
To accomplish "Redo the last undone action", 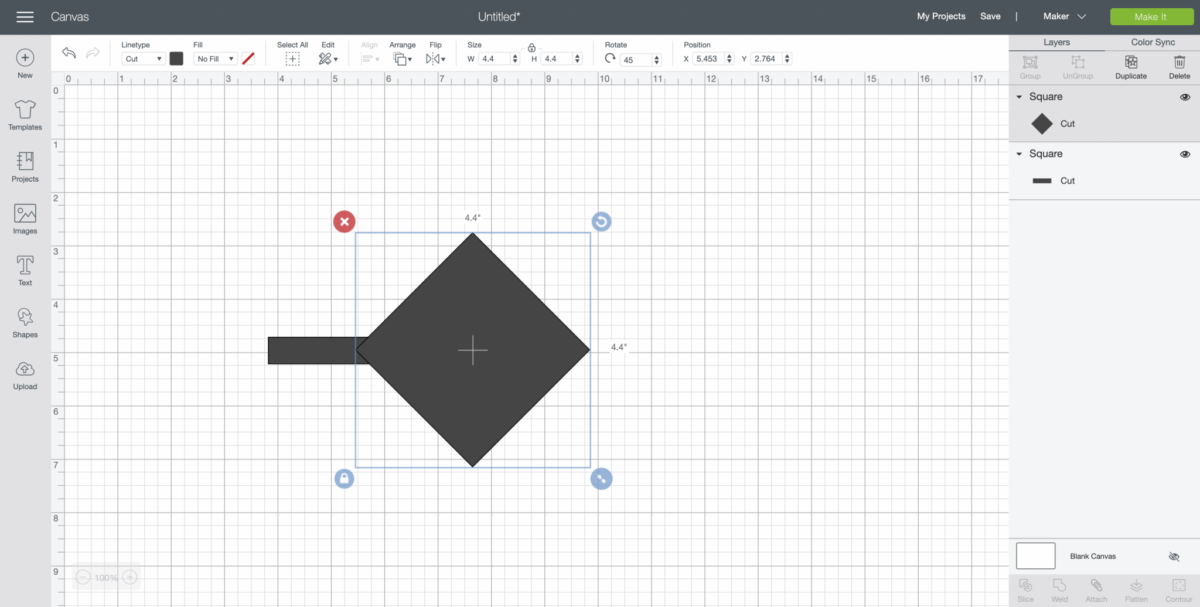I will point(93,53).
